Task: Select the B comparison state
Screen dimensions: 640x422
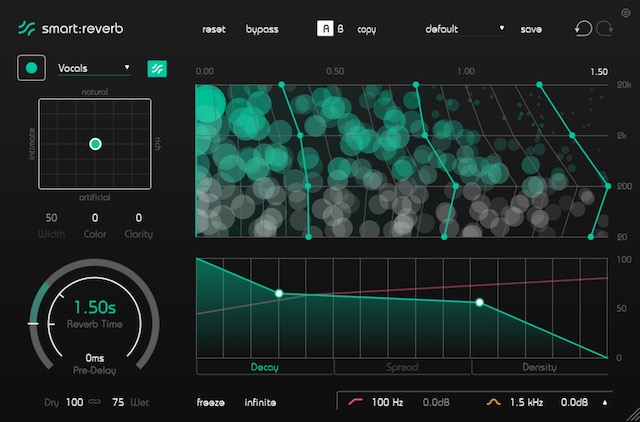Action: [340, 29]
